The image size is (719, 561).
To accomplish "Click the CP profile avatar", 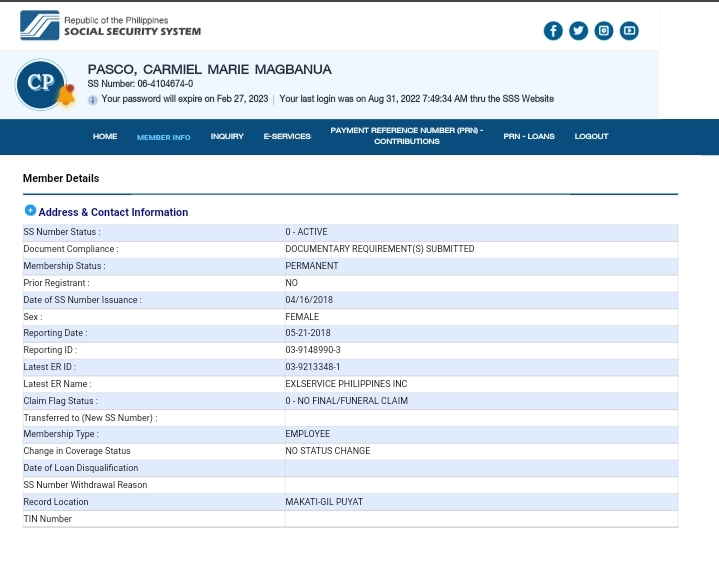I will pyautogui.click(x=40, y=84).
